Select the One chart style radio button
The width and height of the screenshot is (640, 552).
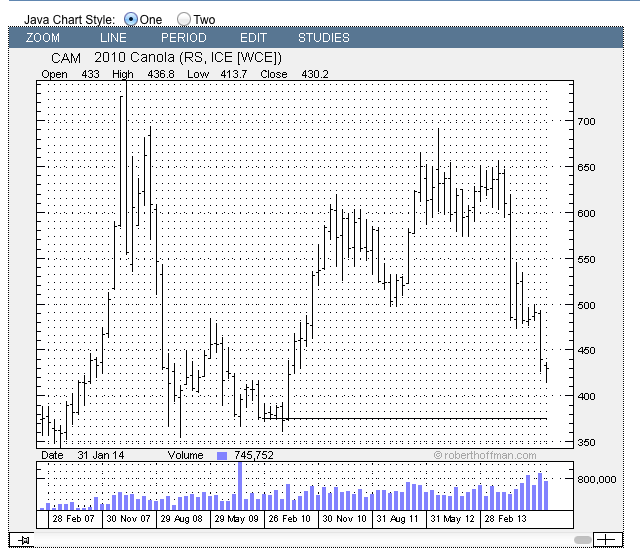[131, 19]
